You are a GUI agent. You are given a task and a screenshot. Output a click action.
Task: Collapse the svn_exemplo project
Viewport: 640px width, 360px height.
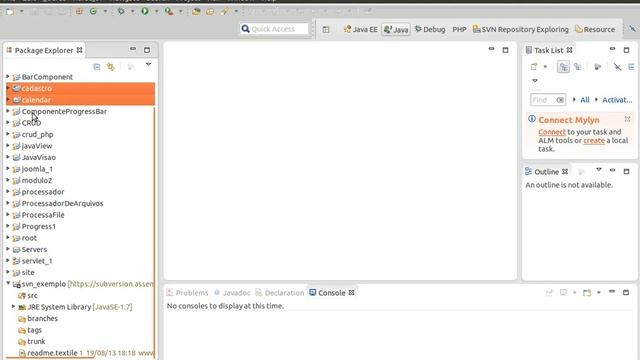[x=8, y=283]
